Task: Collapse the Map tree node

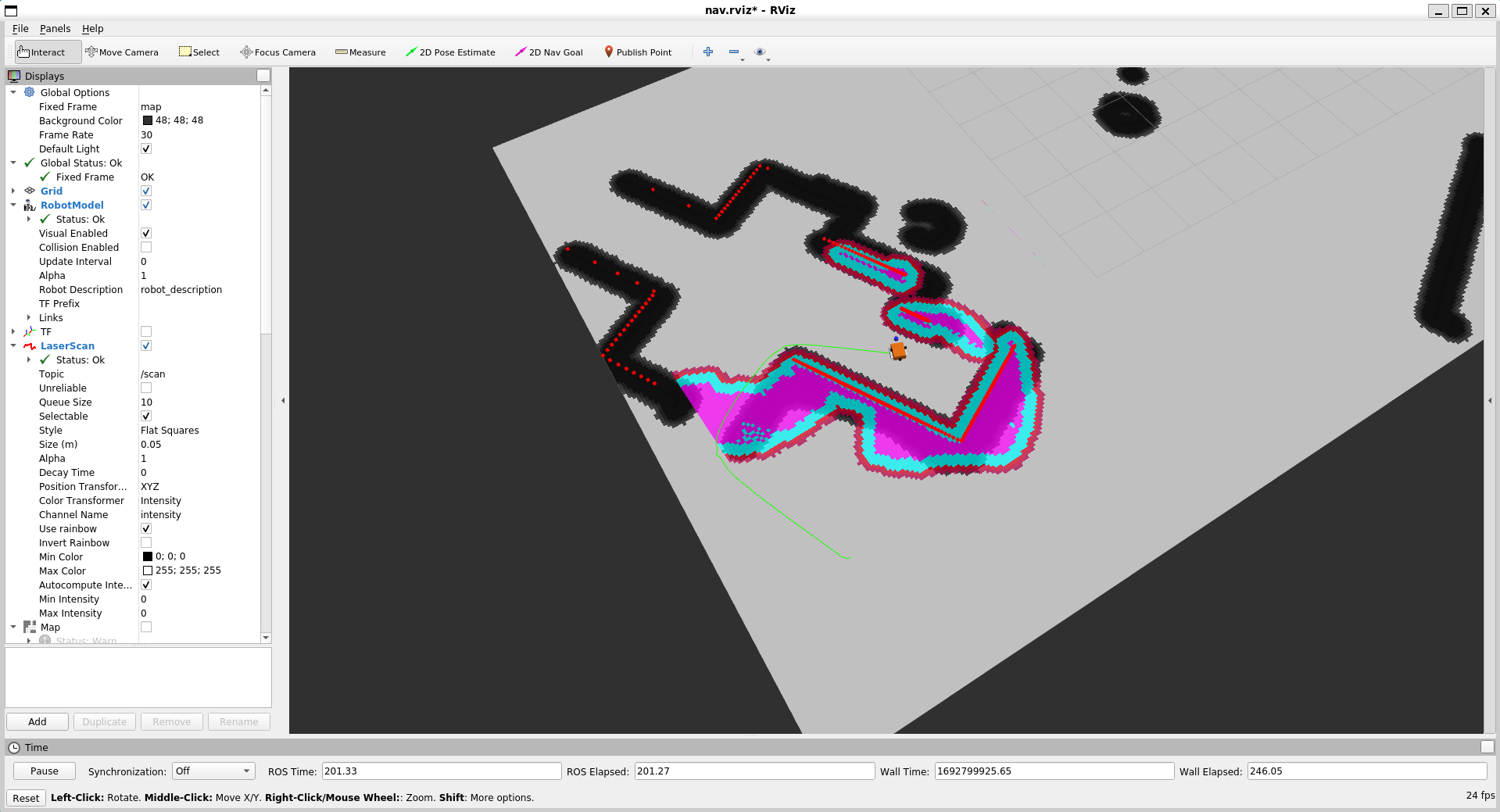Action: [x=13, y=627]
